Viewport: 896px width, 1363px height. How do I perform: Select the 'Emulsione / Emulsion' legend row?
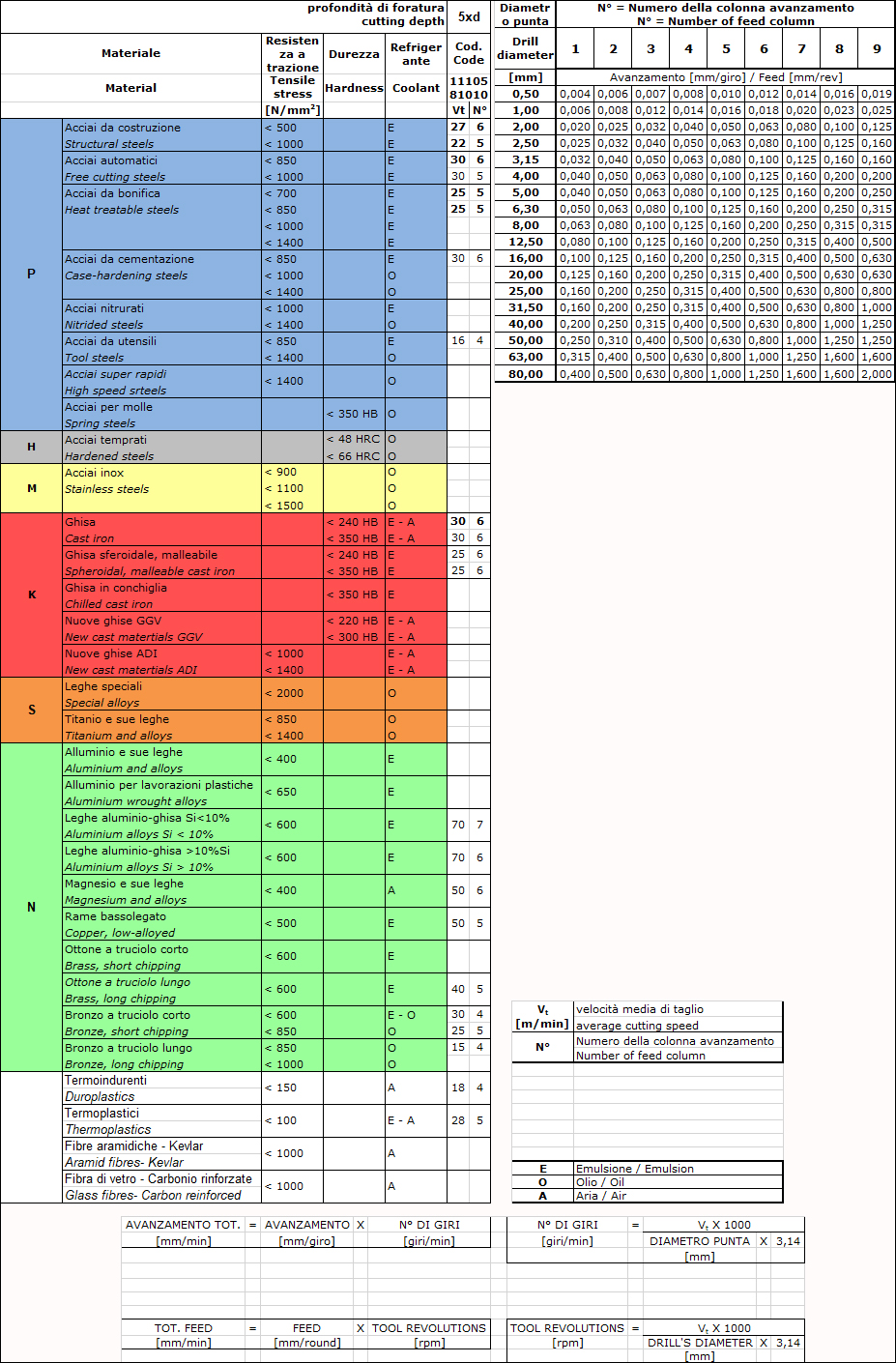tap(647, 1169)
